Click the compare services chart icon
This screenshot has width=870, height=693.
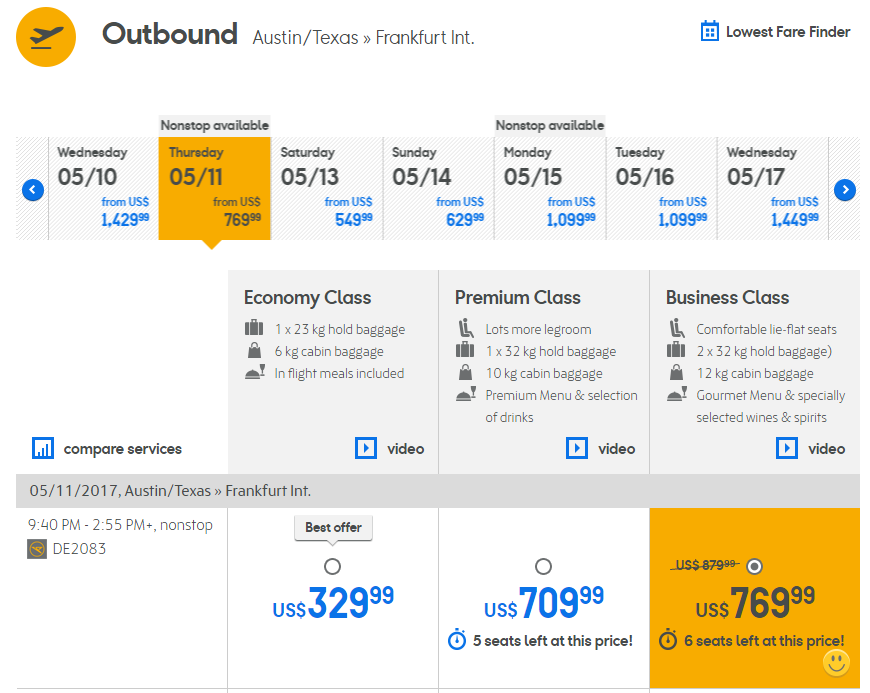(43, 448)
